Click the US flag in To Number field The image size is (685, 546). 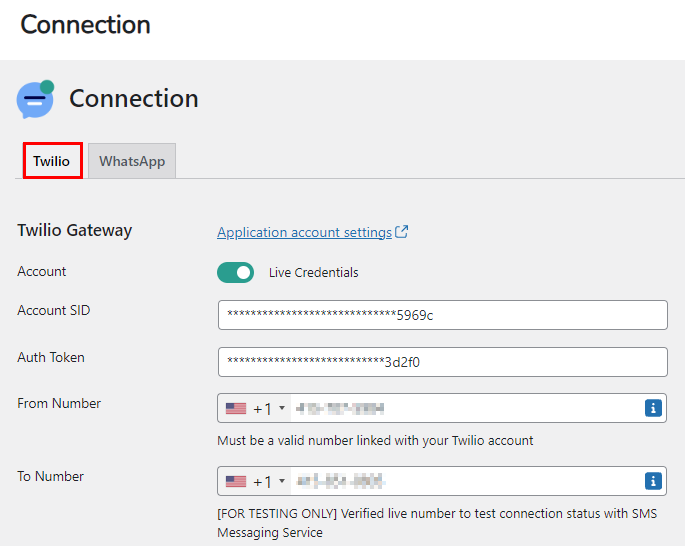click(236, 481)
